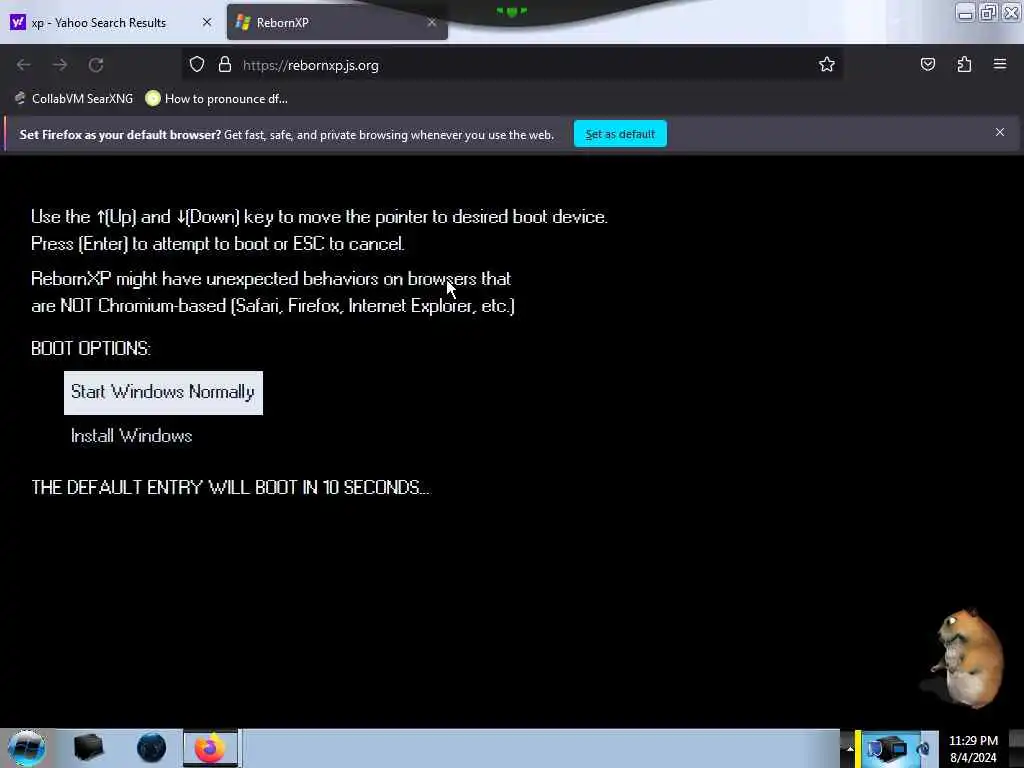Click 'THE DEFAULT ENTRY WILL BOOT' countdown text

coord(231,487)
